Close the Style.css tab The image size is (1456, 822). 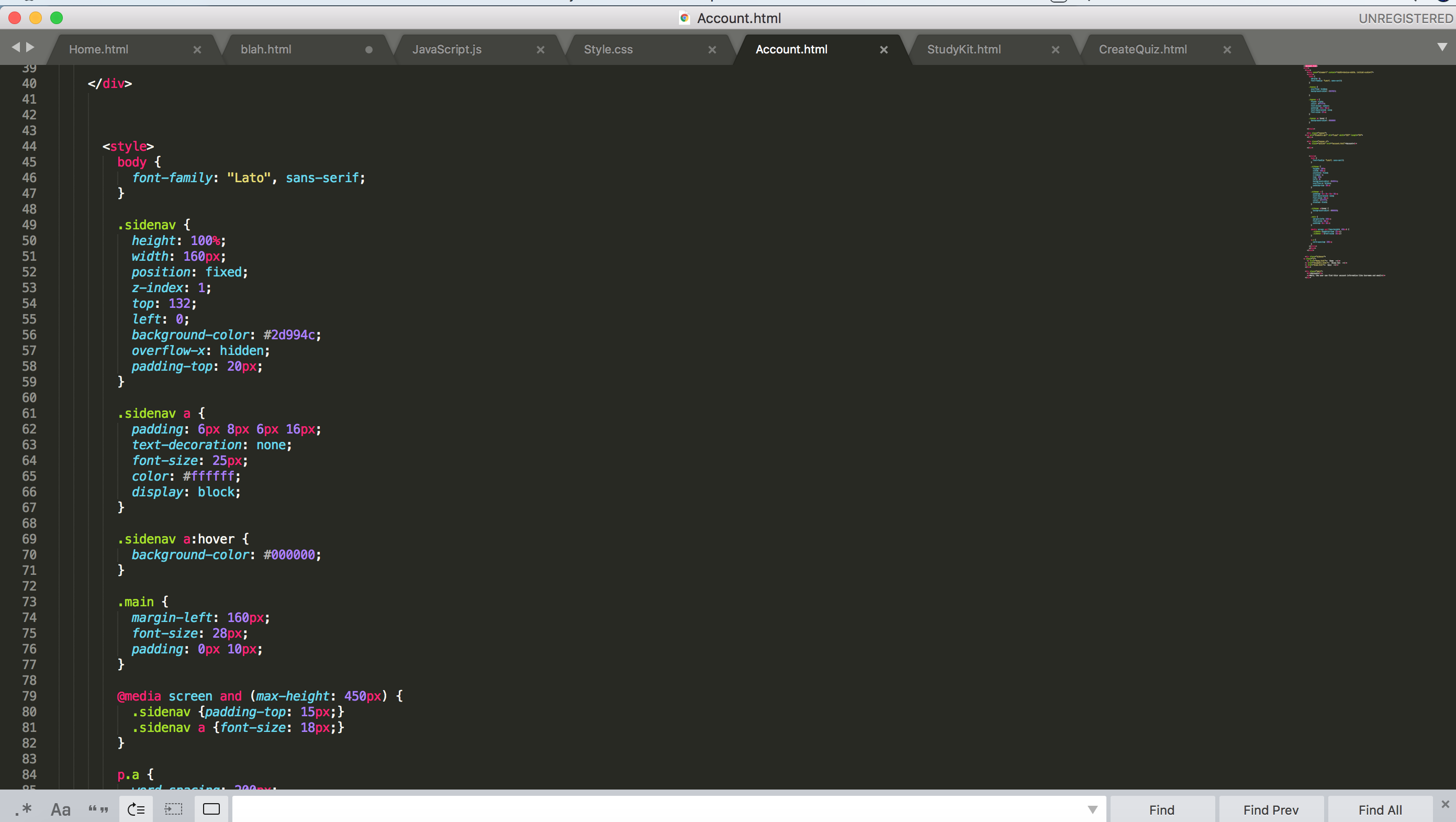[x=712, y=50]
